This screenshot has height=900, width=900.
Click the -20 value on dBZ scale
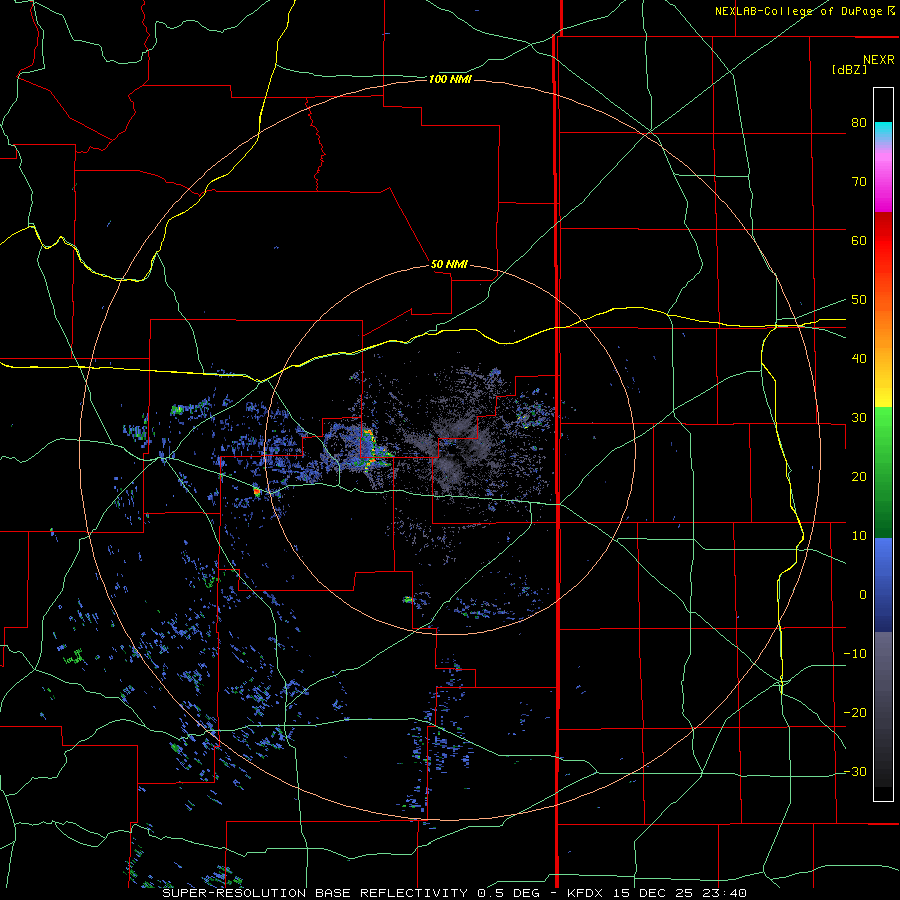coord(855,712)
